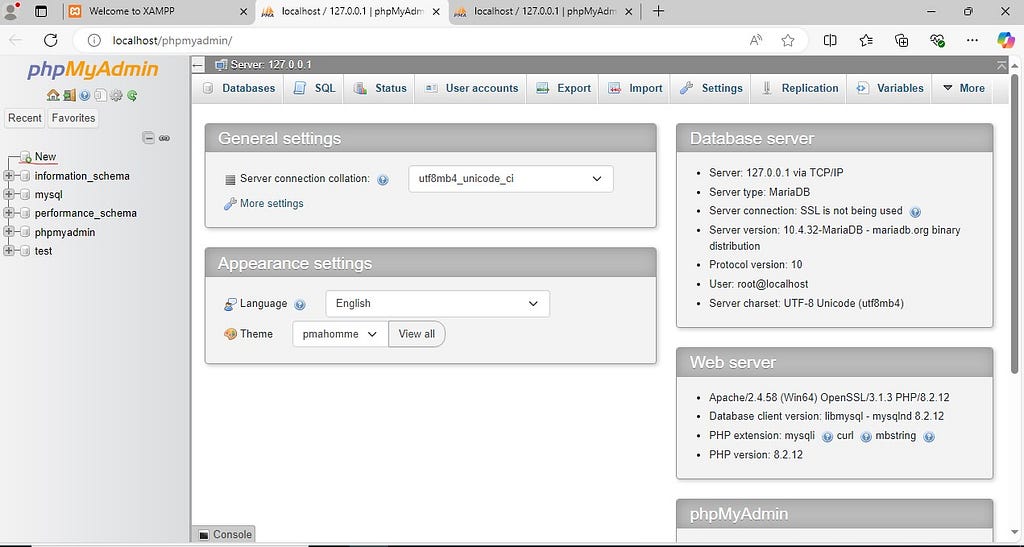The width and height of the screenshot is (1024, 547).
Task: Hide navigation panel using left arrow icon
Action: click(x=199, y=65)
